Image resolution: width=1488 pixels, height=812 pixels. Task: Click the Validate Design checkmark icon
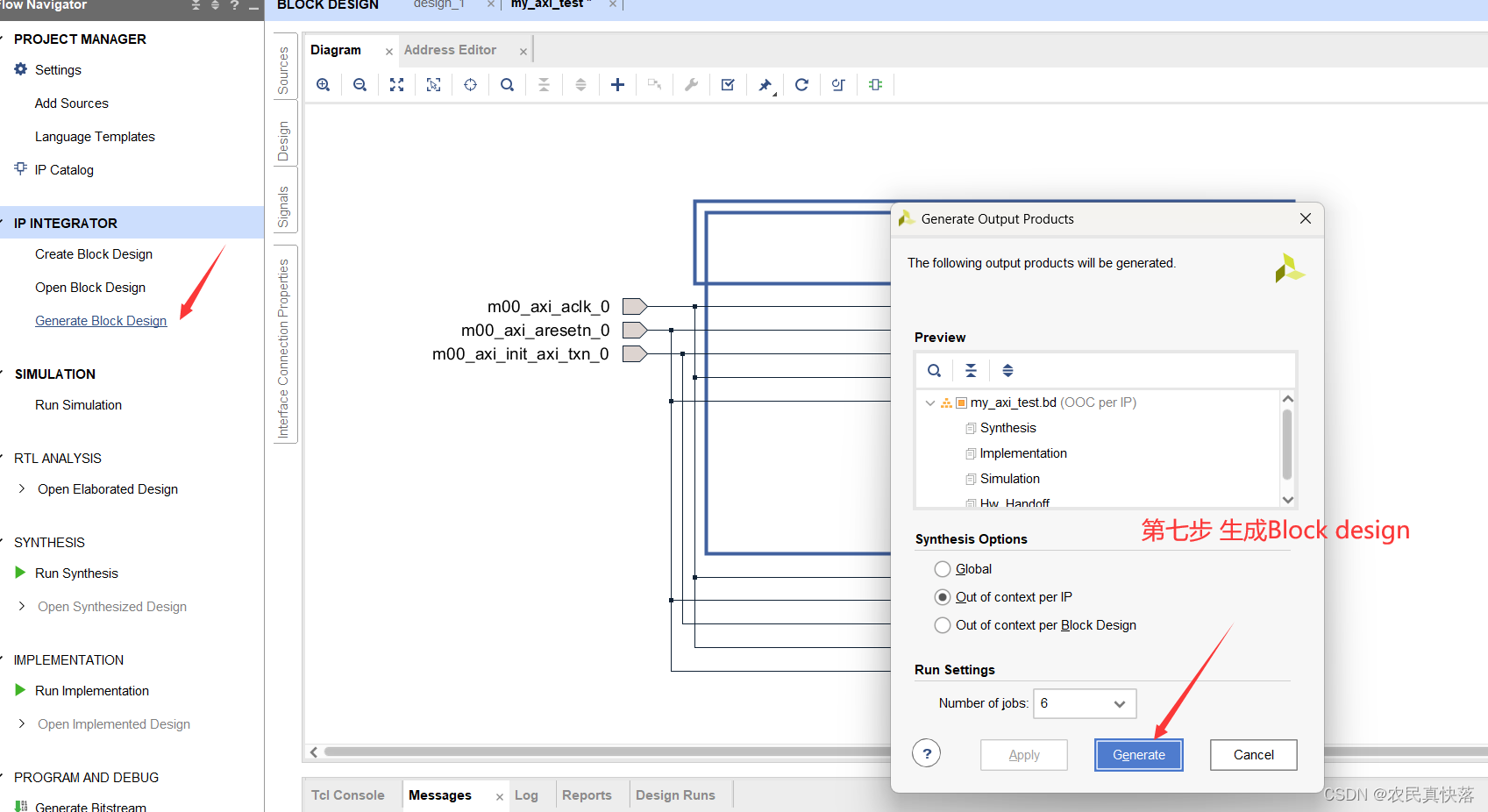[728, 85]
